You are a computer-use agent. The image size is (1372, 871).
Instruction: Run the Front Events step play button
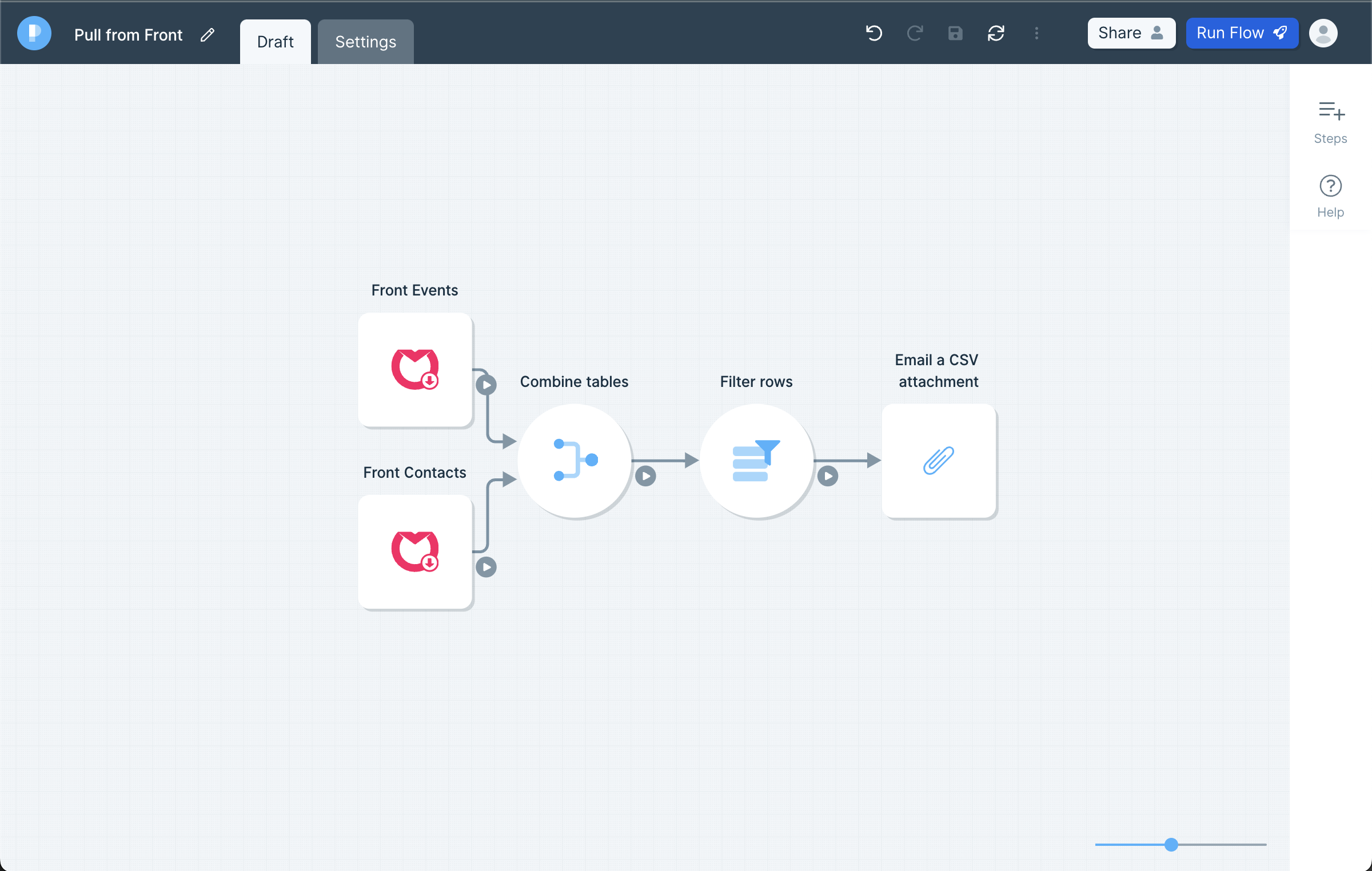pos(486,385)
